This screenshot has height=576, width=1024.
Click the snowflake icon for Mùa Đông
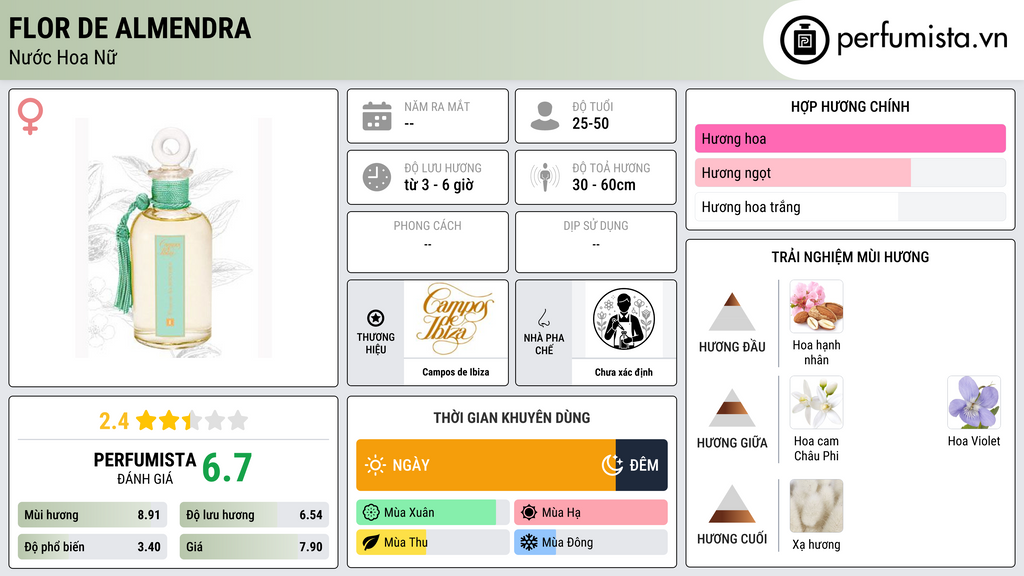click(x=528, y=542)
